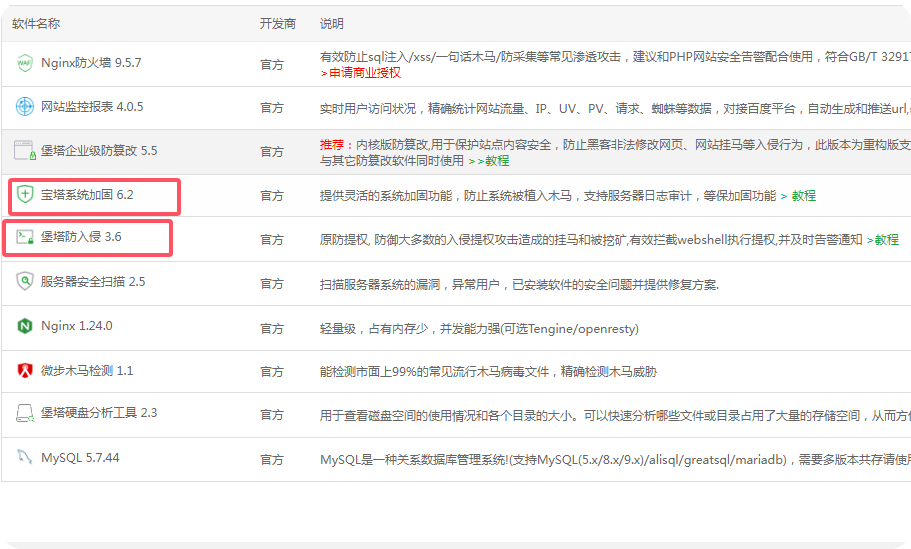Viewport: 911px width, 549px height.
Task: Click the 宝塔系统加固 shield icon
Action: [24, 194]
